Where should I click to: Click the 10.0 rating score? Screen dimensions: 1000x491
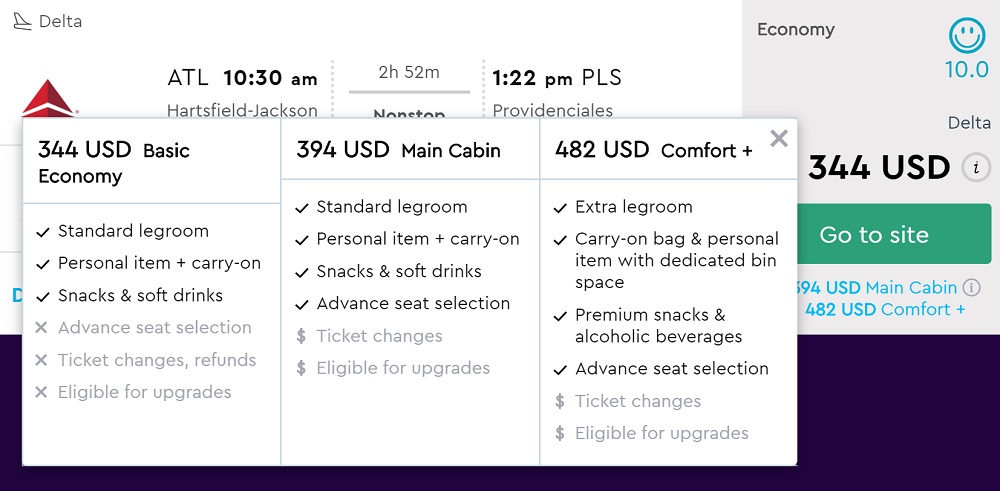pos(967,70)
